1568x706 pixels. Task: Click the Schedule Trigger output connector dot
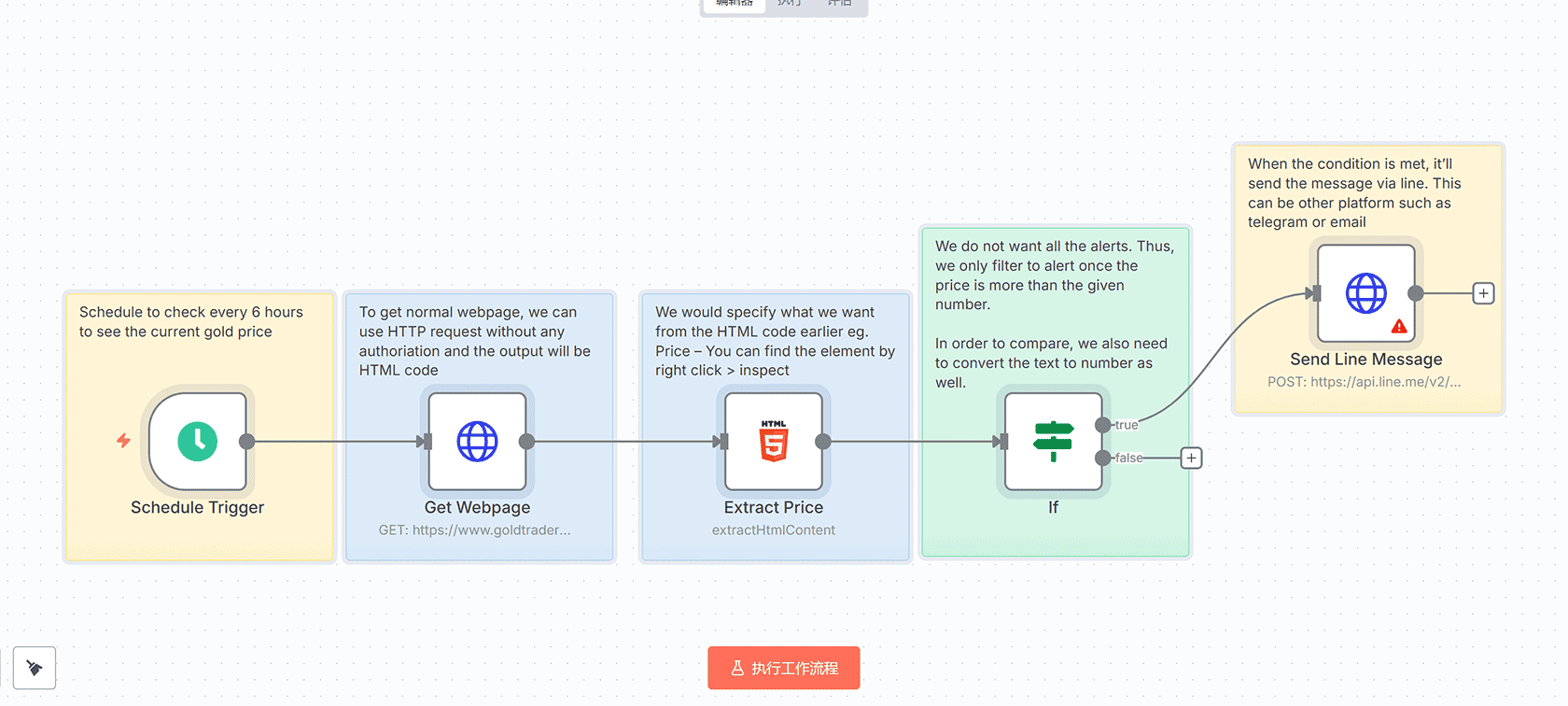pos(247,442)
